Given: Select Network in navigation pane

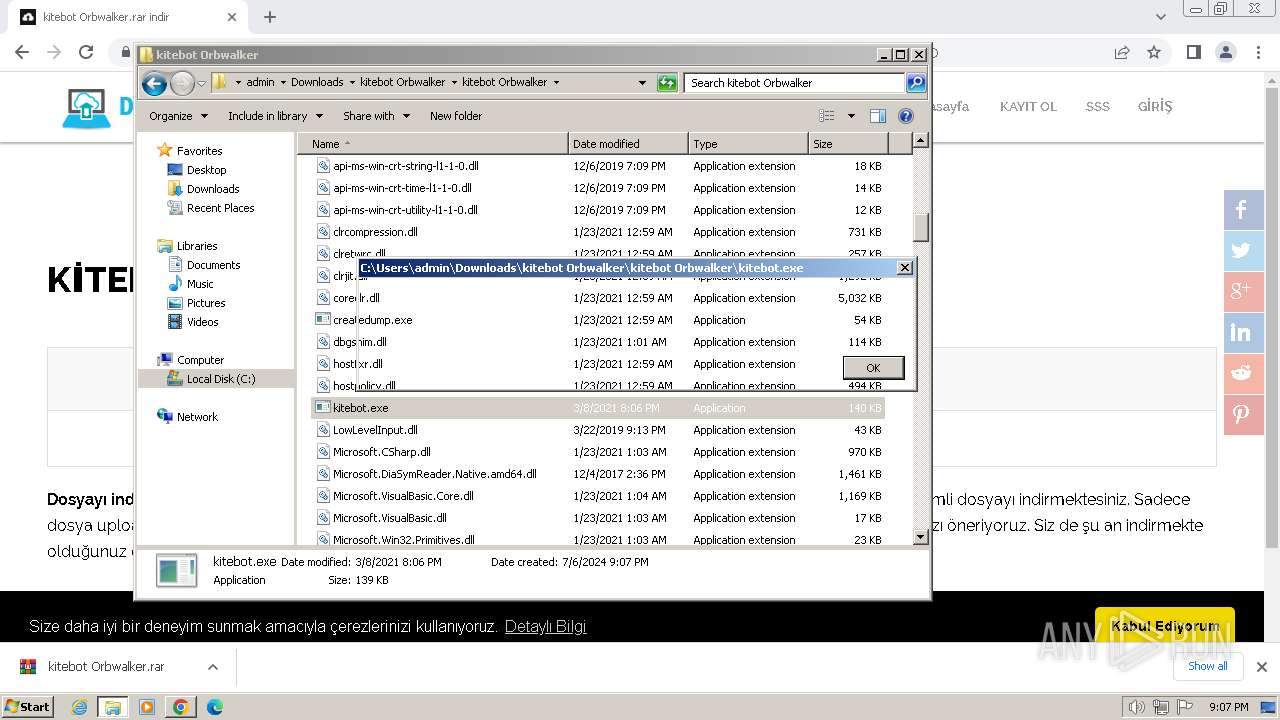Looking at the screenshot, I should pyautogui.click(x=197, y=417).
